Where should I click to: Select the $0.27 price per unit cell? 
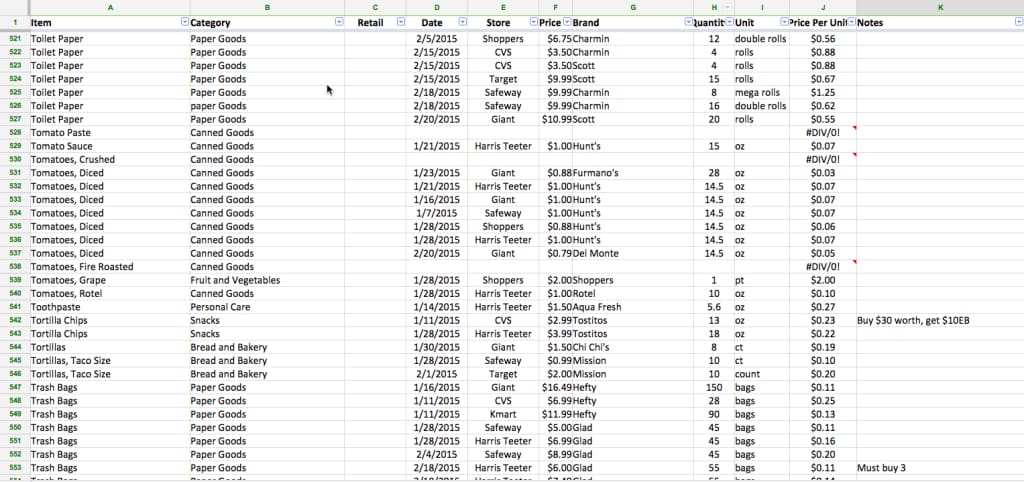pyautogui.click(x=823, y=307)
